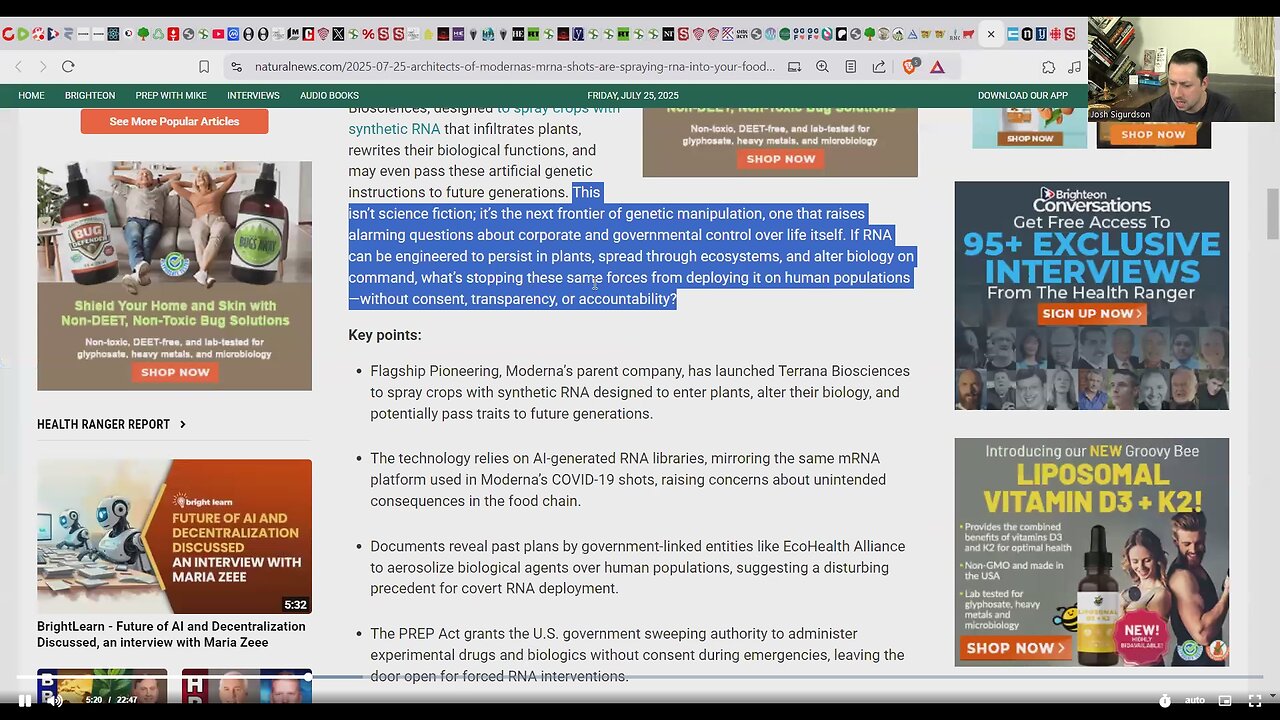This screenshot has width=1280, height=720.
Task: Open playback speed timer icon
Action: (x=1165, y=700)
